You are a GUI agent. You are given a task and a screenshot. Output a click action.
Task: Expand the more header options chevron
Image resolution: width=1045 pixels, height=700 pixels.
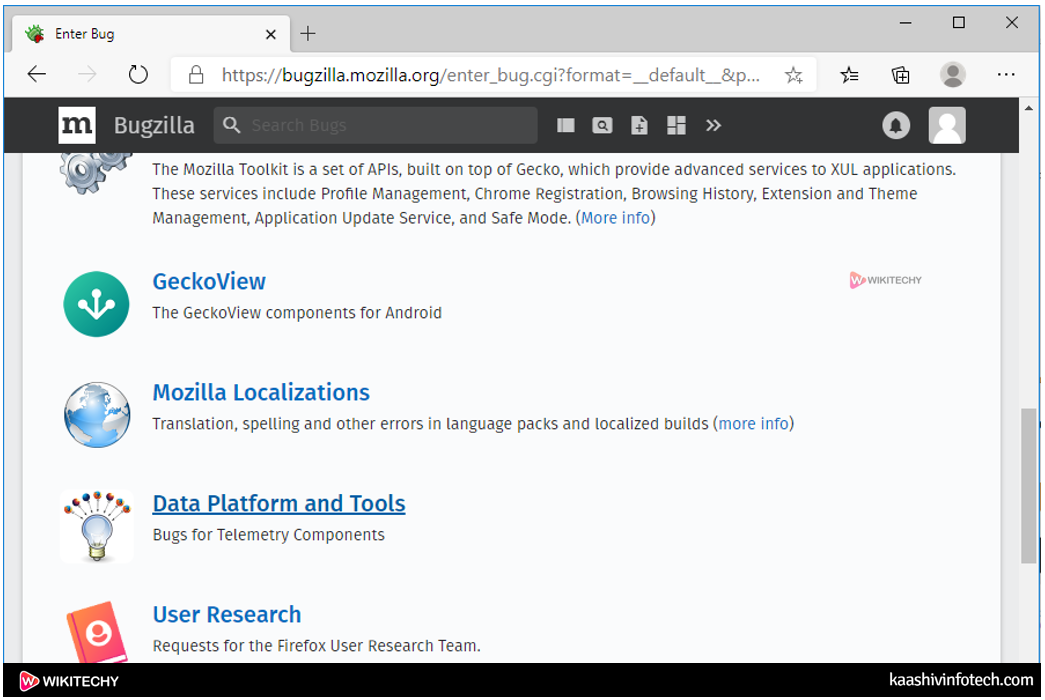[713, 125]
